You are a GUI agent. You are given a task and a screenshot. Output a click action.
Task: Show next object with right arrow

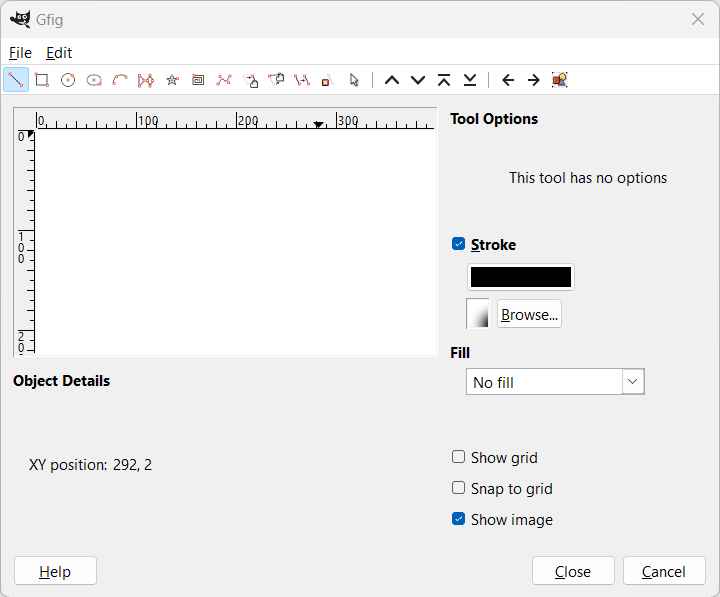point(534,80)
